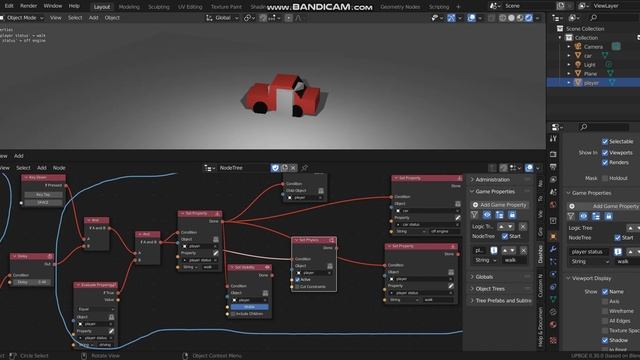Select the player object in outliner
The width and height of the screenshot is (640, 360).
(591, 83)
